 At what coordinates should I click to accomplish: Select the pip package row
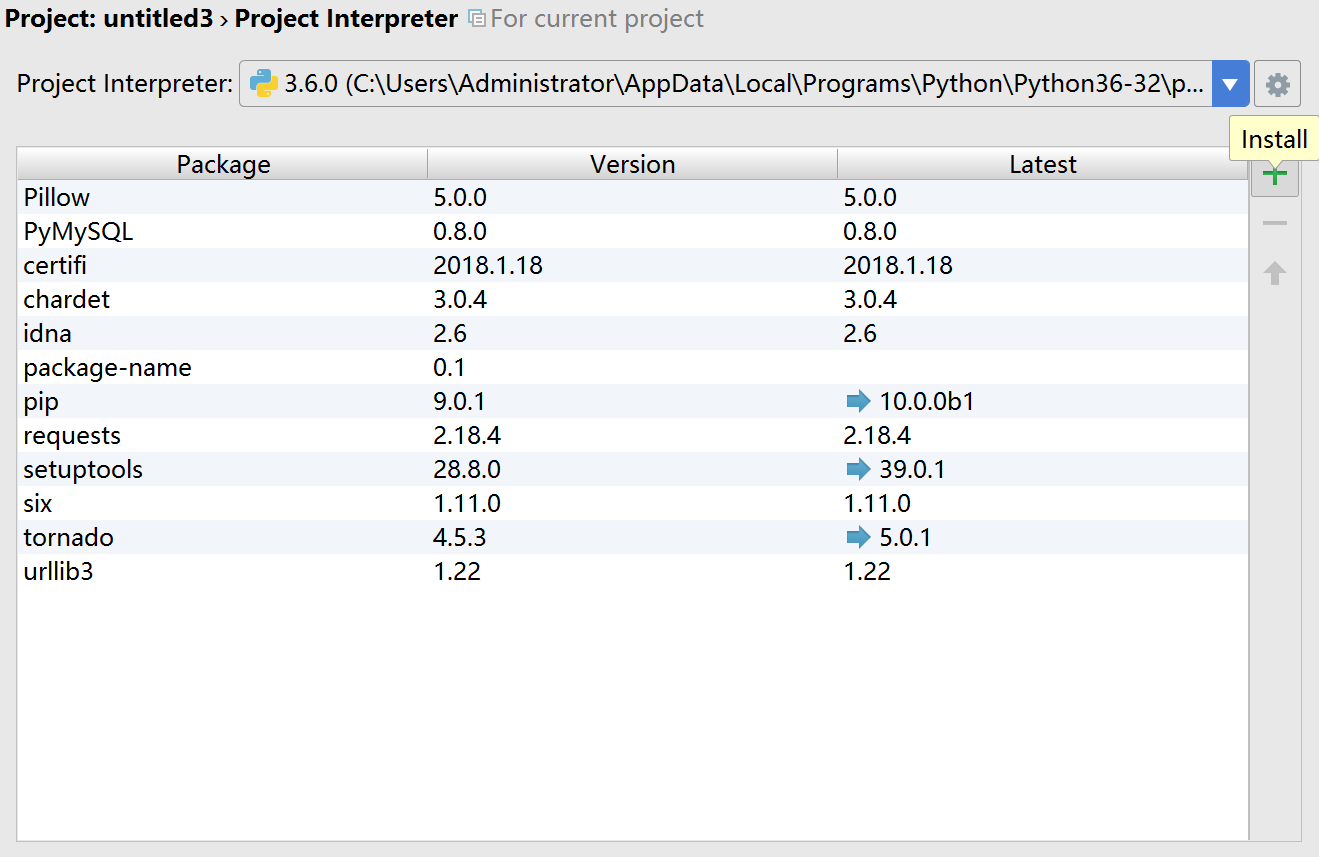[633, 401]
